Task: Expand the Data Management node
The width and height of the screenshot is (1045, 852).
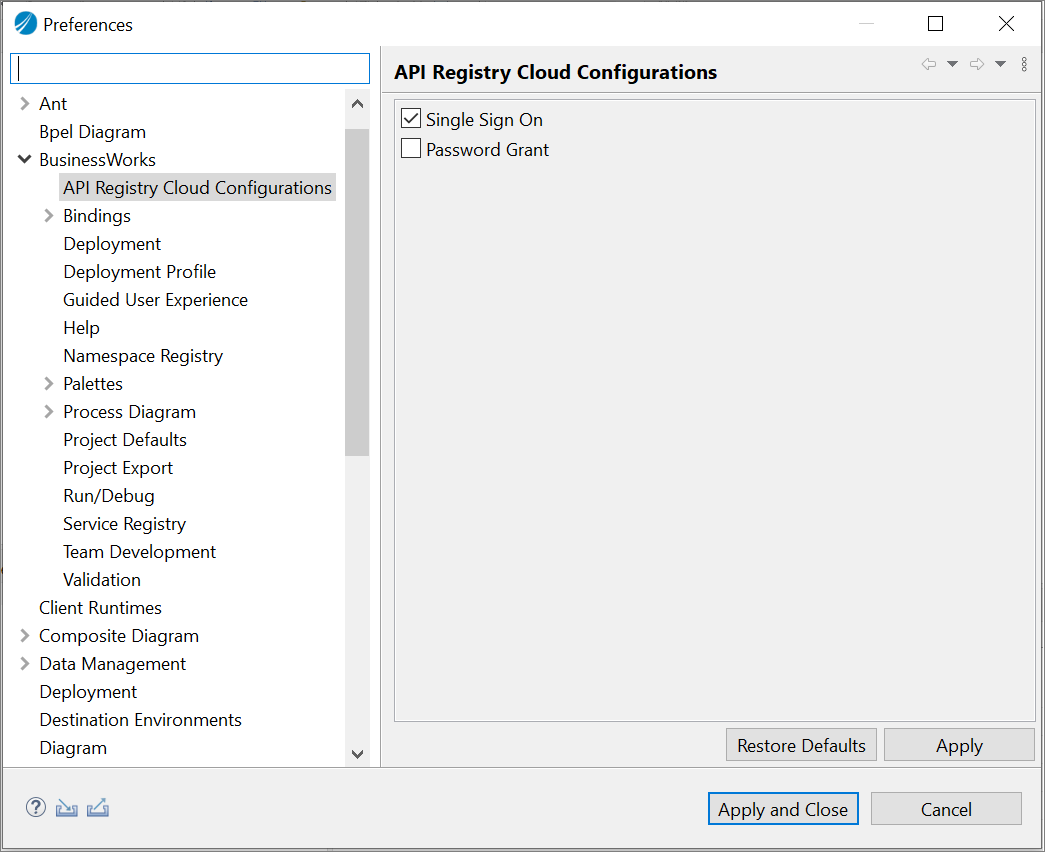Action: click(25, 663)
